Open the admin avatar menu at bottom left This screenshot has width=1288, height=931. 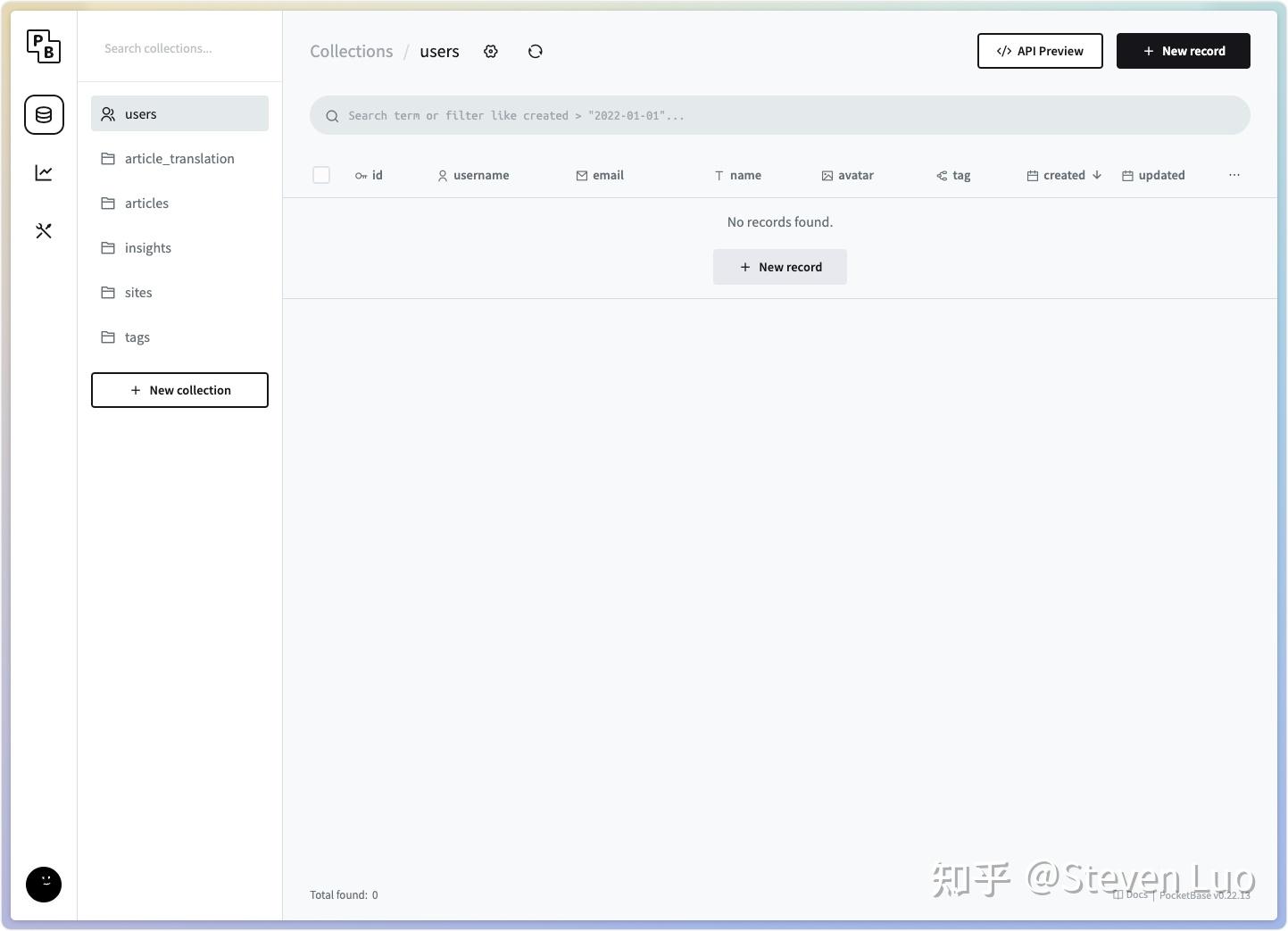(44, 885)
